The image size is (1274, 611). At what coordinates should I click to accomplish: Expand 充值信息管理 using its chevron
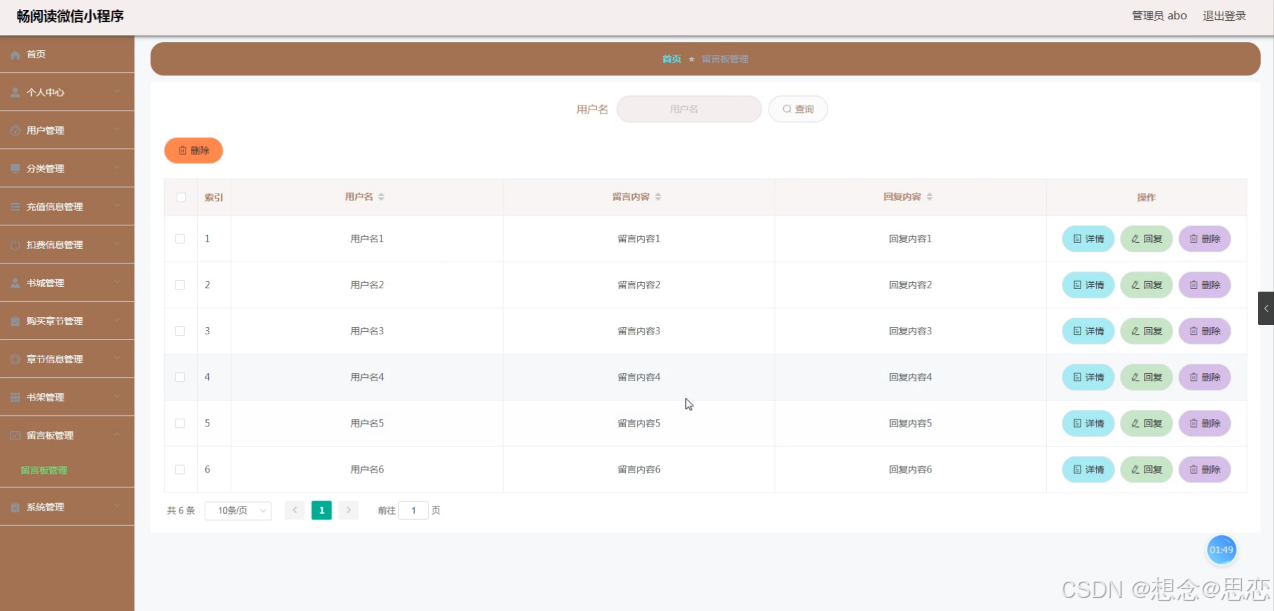tap(117, 206)
